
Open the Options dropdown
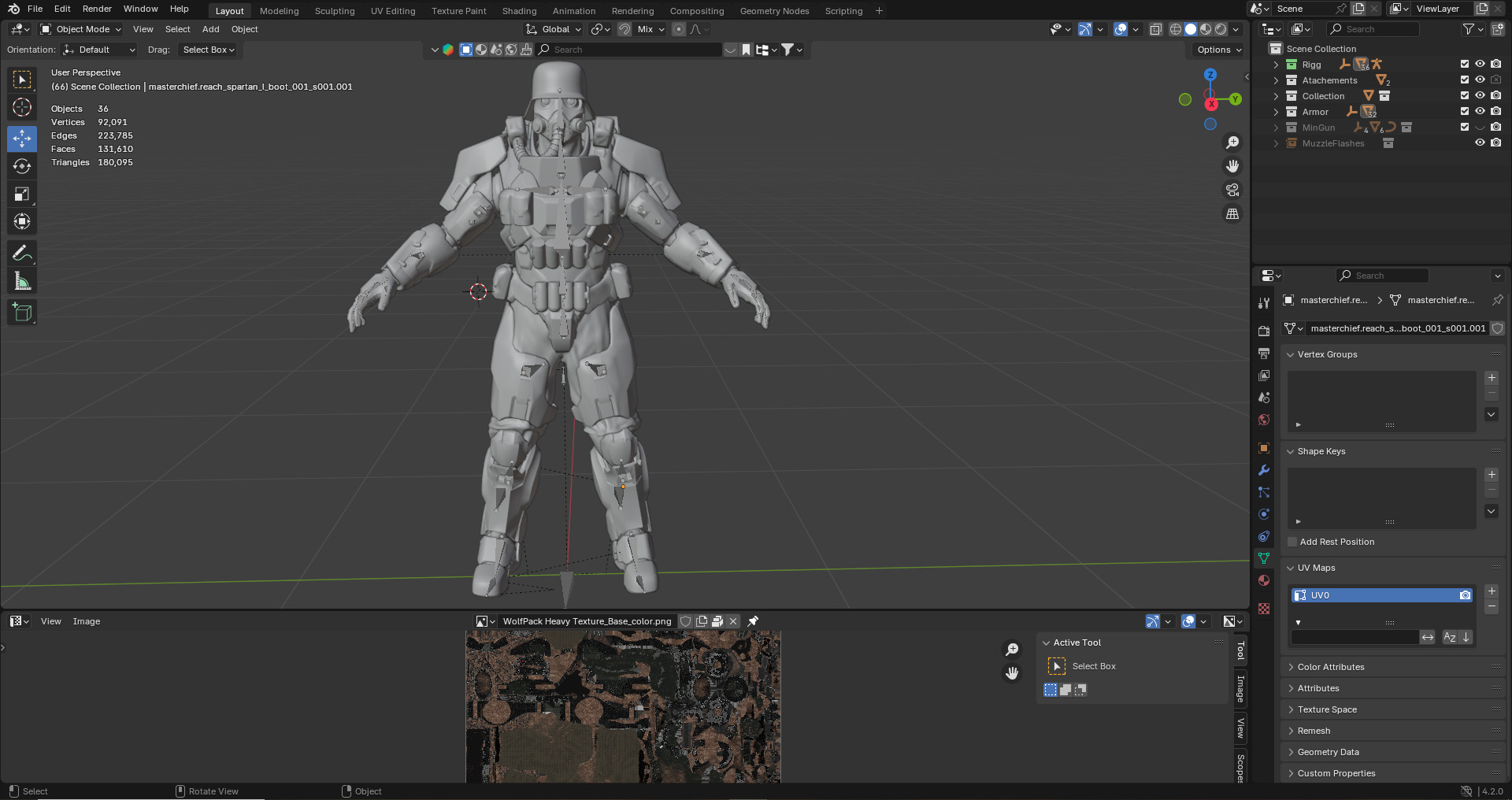click(1219, 50)
